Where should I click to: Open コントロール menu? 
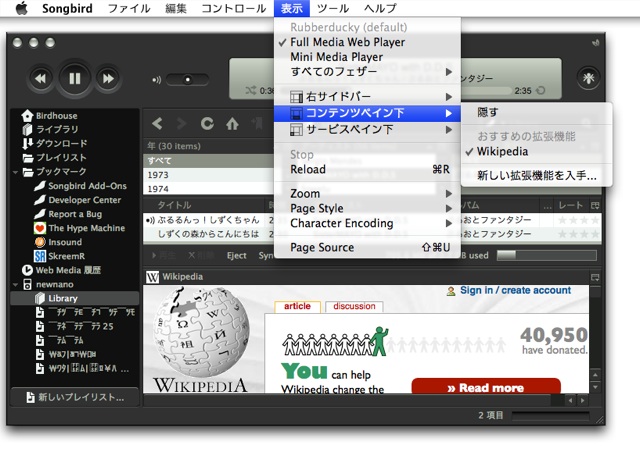click(x=234, y=8)
